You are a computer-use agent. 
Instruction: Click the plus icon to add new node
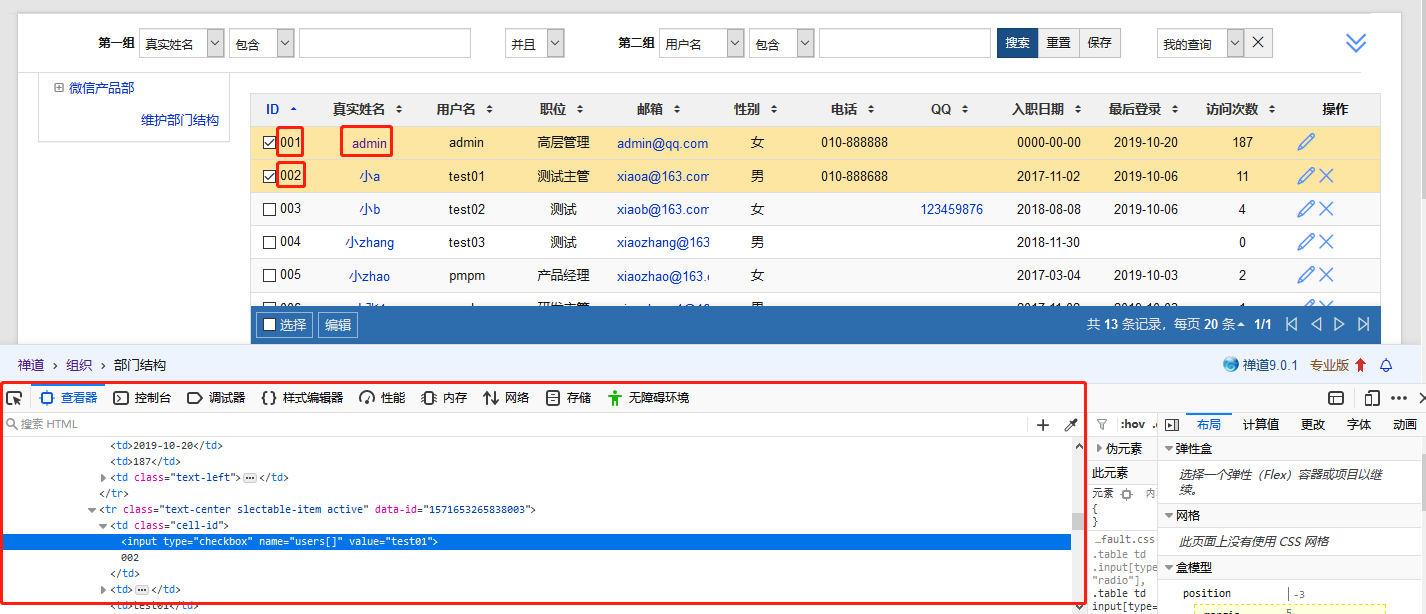pyautogui.click(x=1043, y=425)
